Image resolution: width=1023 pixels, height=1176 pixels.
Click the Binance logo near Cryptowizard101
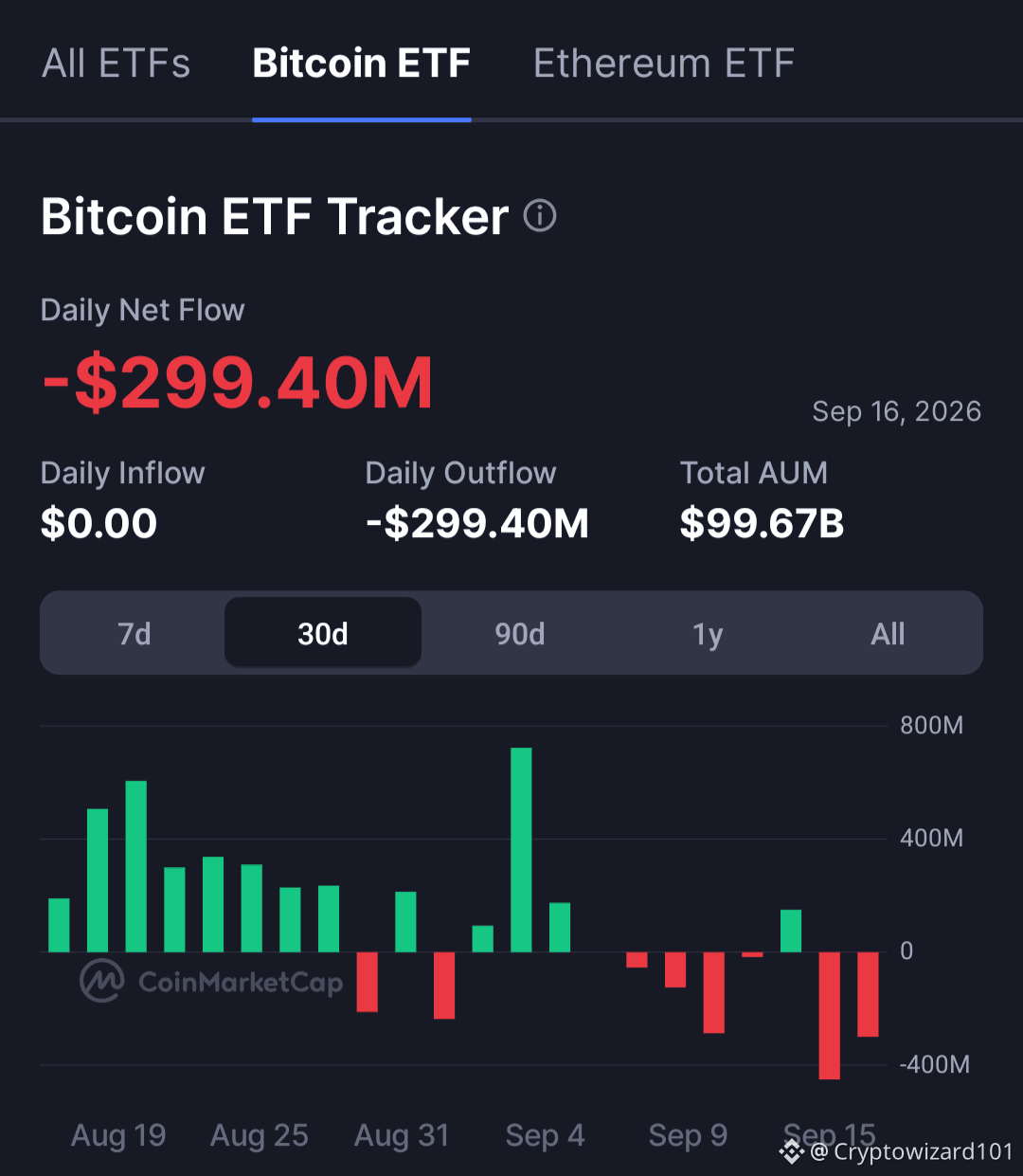click(792, 1151)
